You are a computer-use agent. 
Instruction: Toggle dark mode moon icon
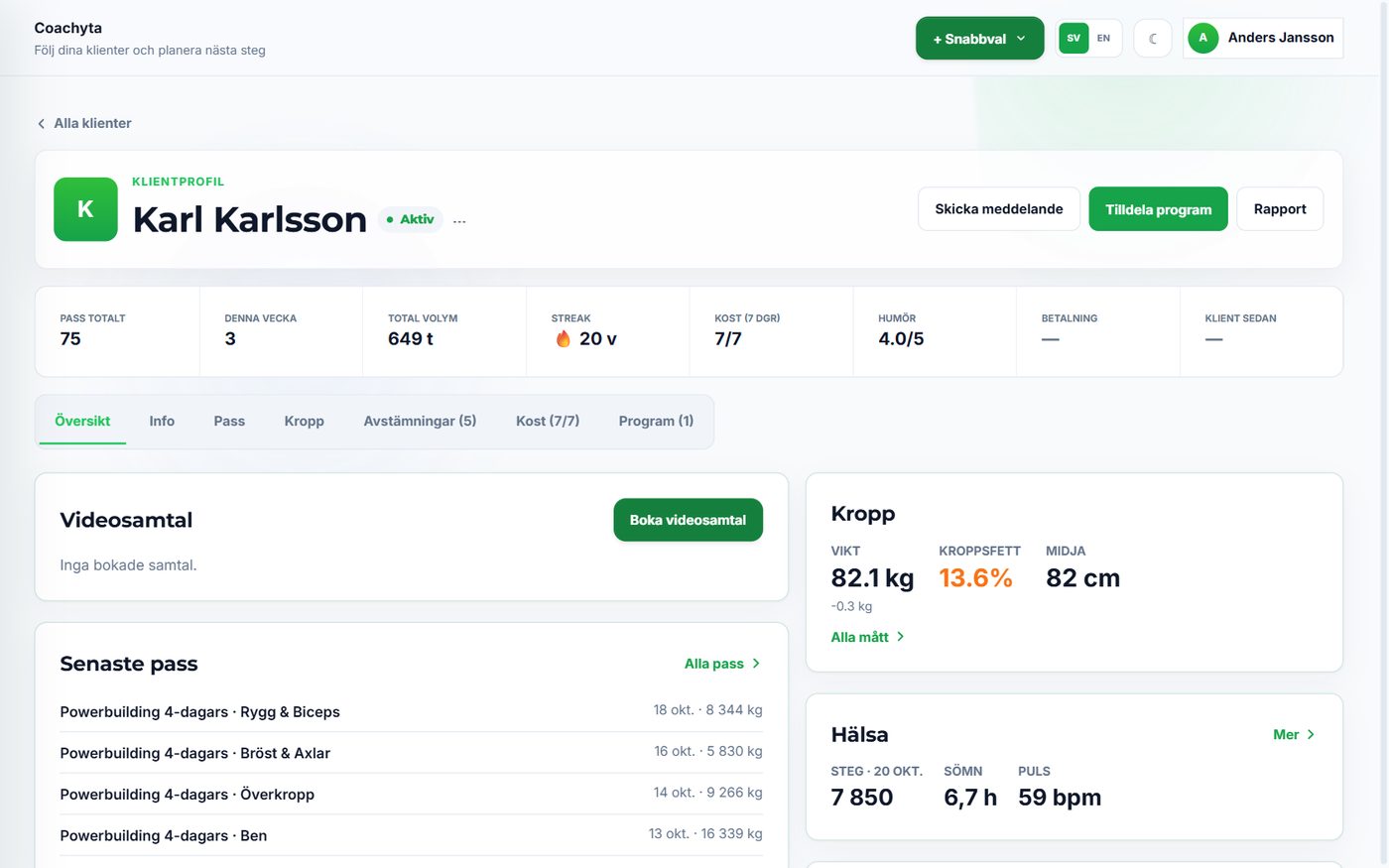[1153, 39]
